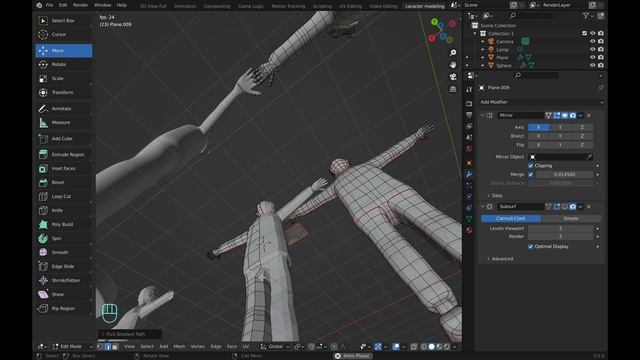Select the Shrink/Fatten tool
The image size is (640, 360).
[x=64, y=280]
